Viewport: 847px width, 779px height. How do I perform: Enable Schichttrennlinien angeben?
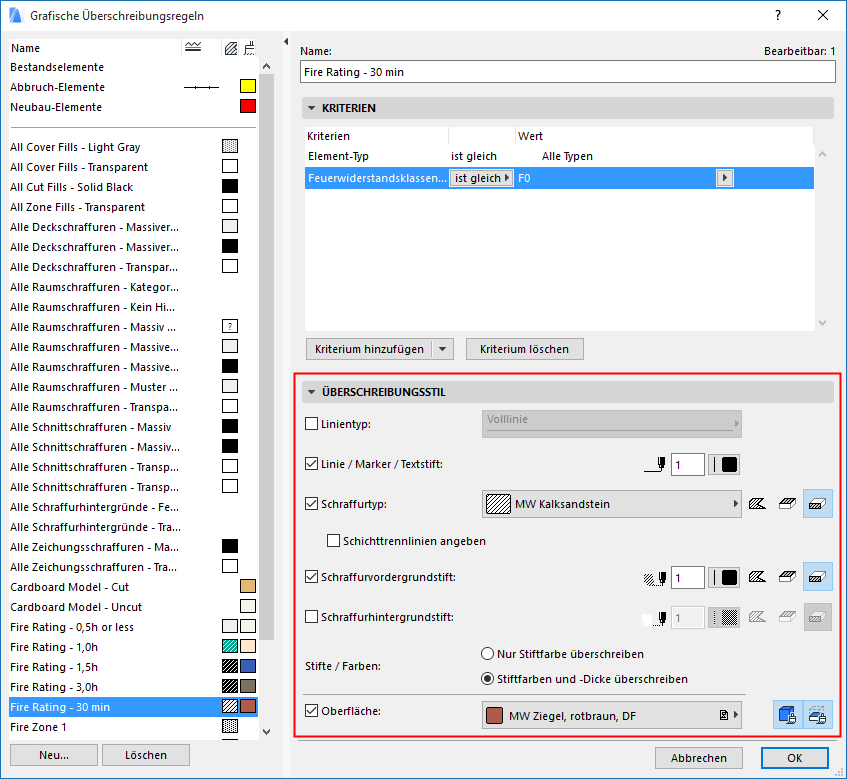[334, 541]
